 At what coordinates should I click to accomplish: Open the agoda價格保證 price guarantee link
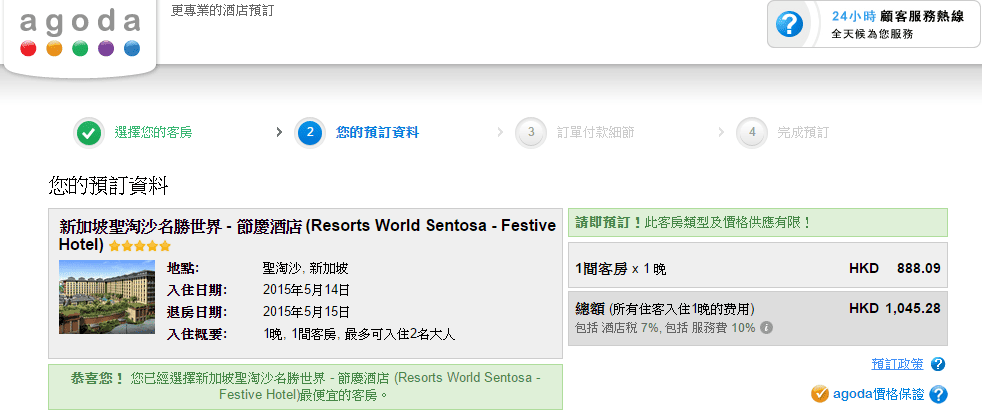(x=879, y=395)
